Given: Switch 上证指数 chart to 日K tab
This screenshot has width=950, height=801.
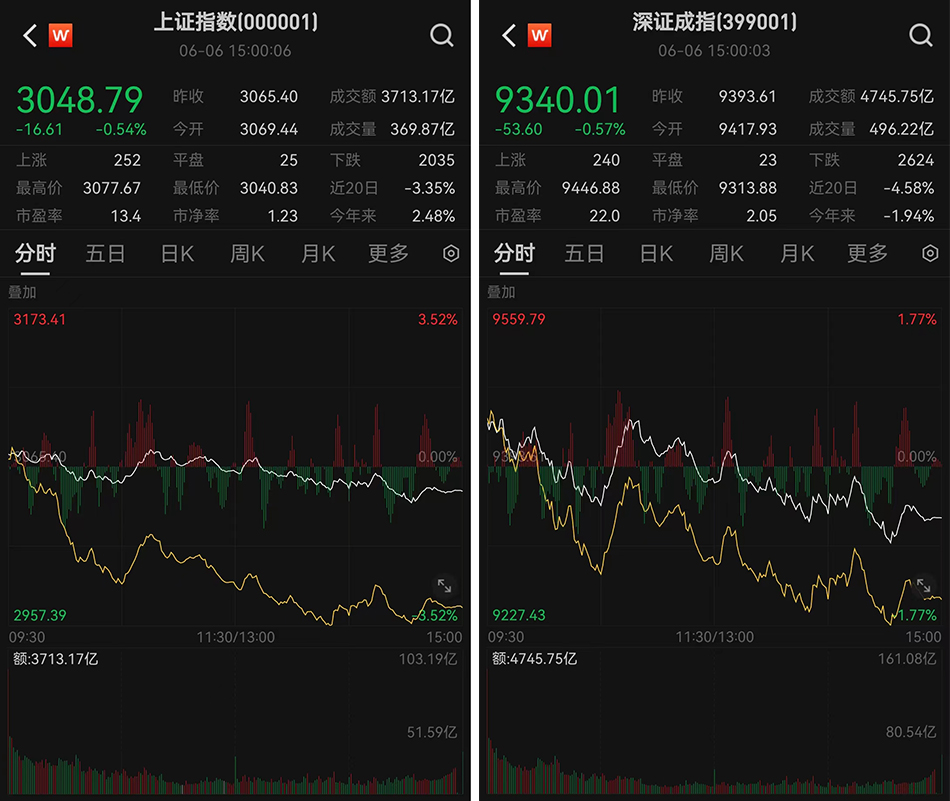Looking at the screenshot, I should (x=177, y=254).
